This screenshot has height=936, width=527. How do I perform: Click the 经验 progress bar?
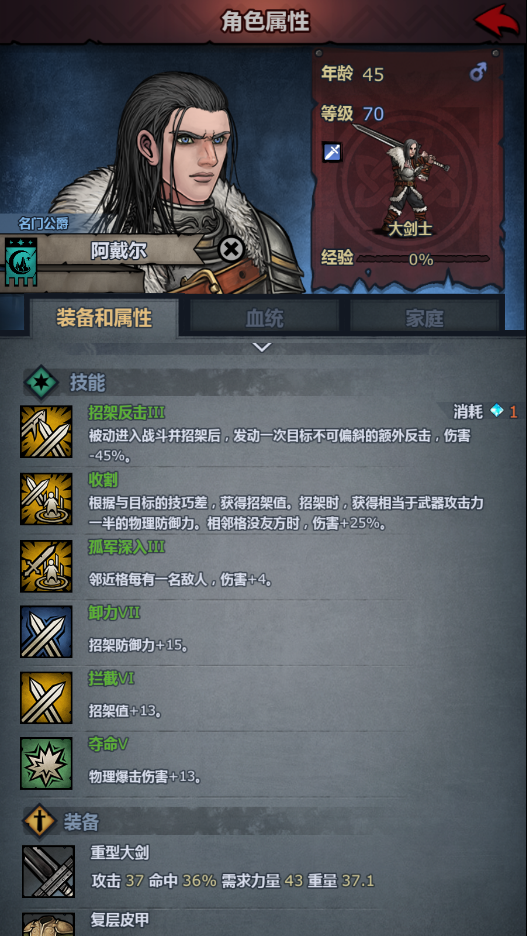(x=423, y=259)
